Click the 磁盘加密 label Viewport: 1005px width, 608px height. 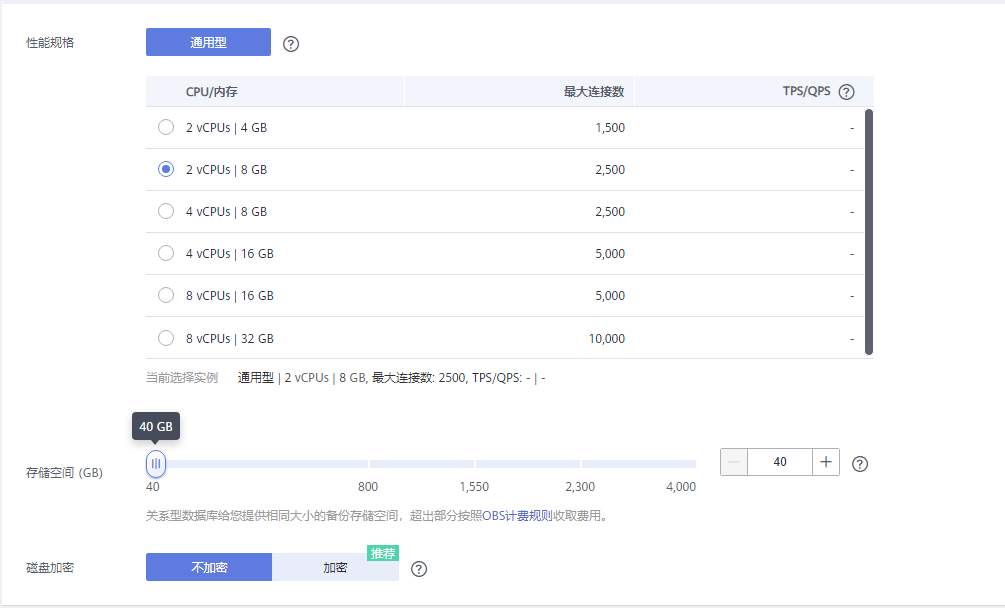coord(50,568)
